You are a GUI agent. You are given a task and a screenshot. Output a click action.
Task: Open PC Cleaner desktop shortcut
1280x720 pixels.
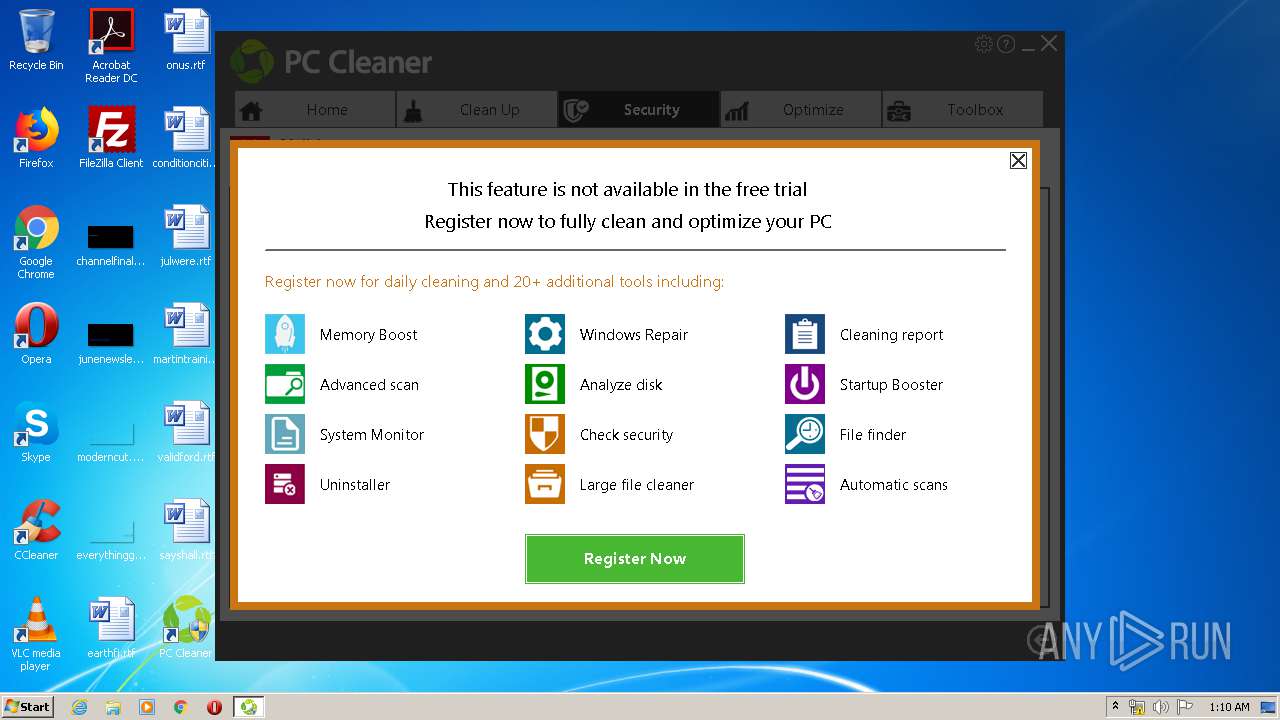(x=186, y=628)
